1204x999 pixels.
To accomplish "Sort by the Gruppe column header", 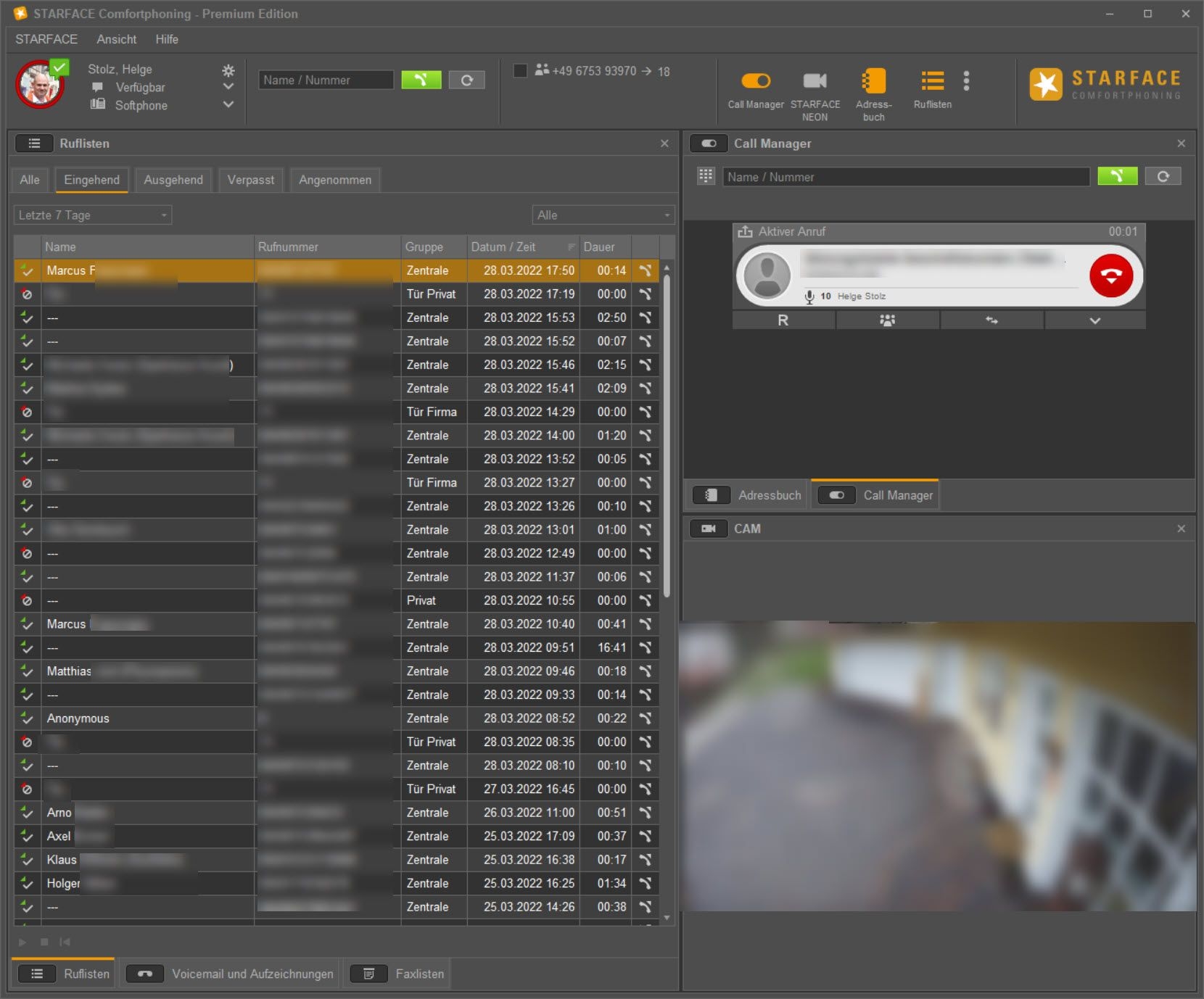I will (434, 247).
